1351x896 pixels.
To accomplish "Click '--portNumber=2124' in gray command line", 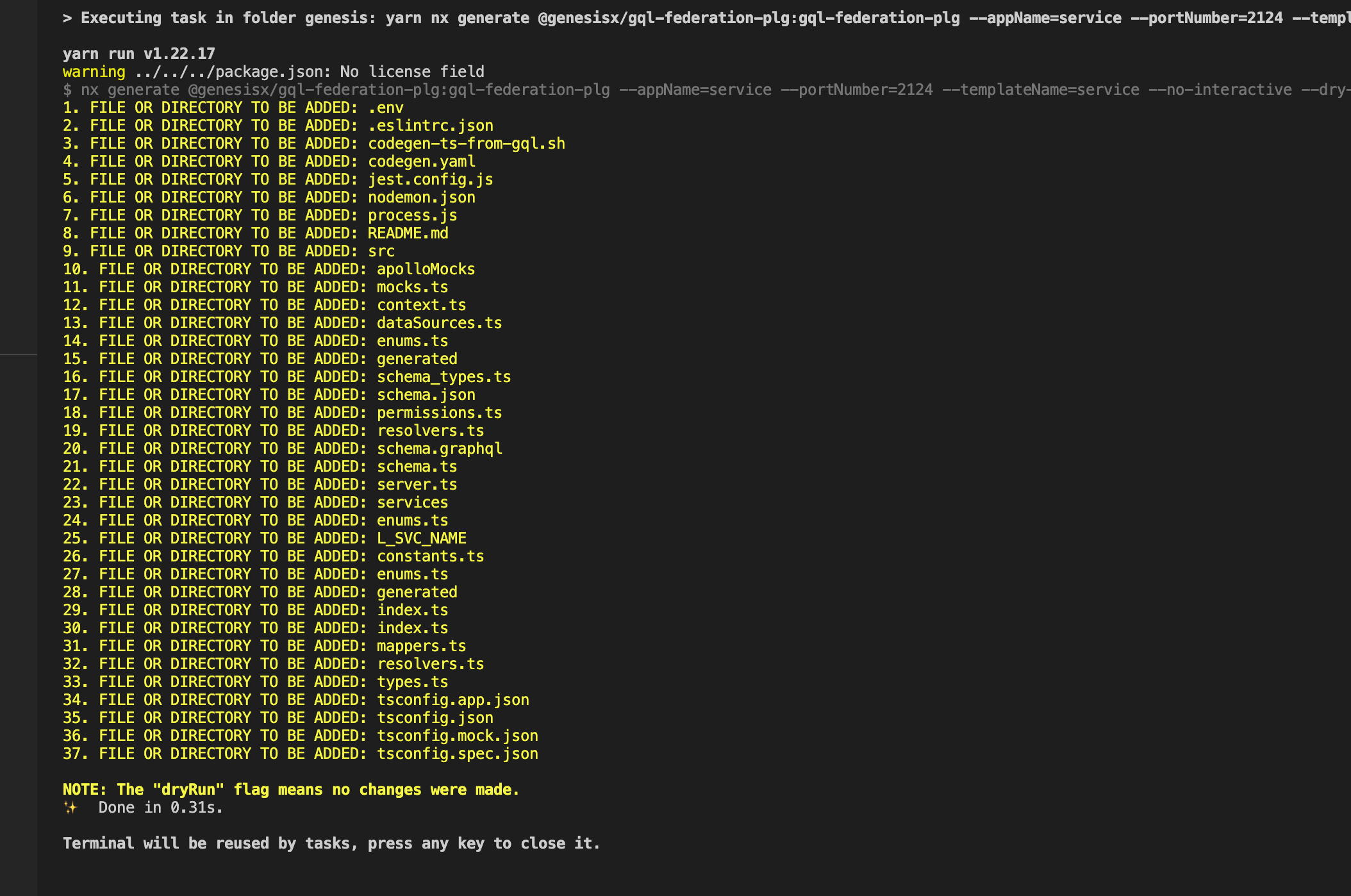I will 857,90.
